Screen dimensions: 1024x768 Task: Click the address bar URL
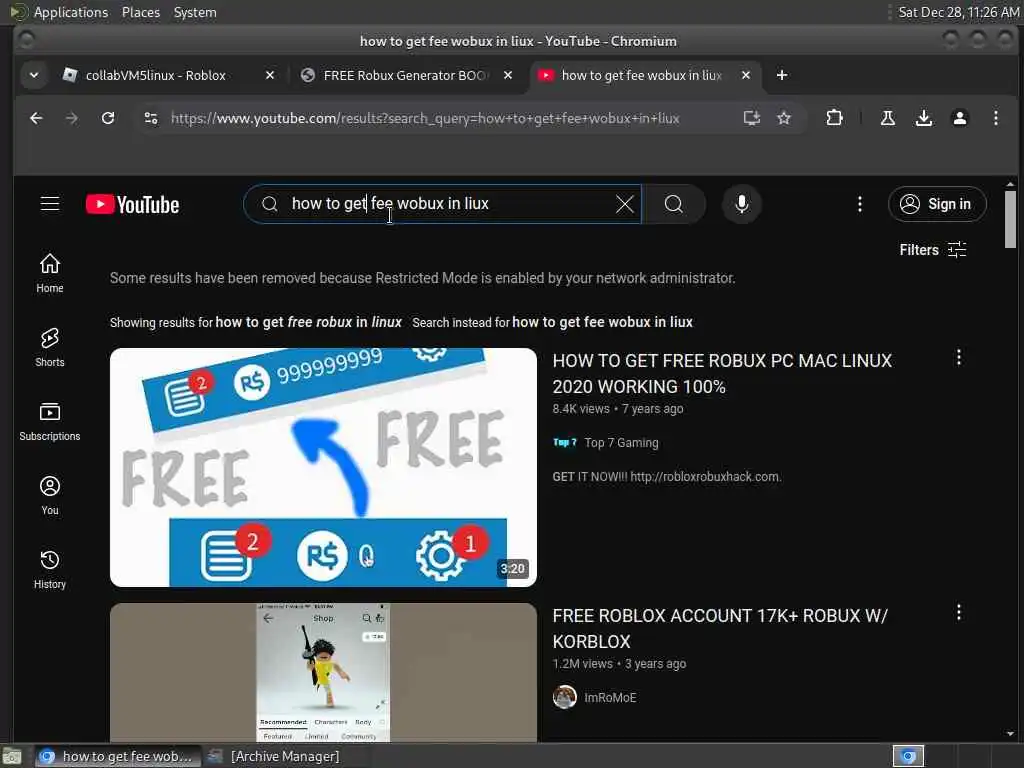[x=425, y=118]
